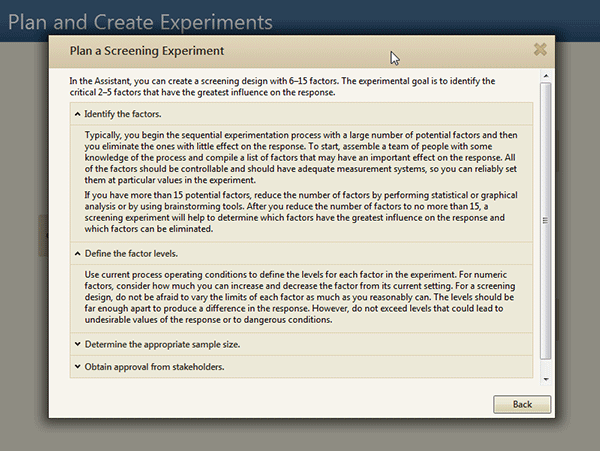Viewport: 600px width, 451px height.
Task: Toggle the Define the factor levels header
Action: click(x=301, y=254)
